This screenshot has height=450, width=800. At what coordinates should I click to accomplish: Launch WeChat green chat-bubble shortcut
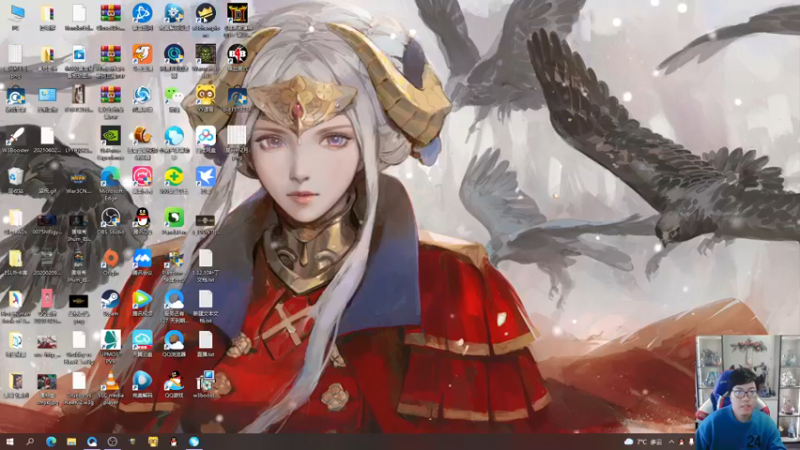[x=174, y=95]
